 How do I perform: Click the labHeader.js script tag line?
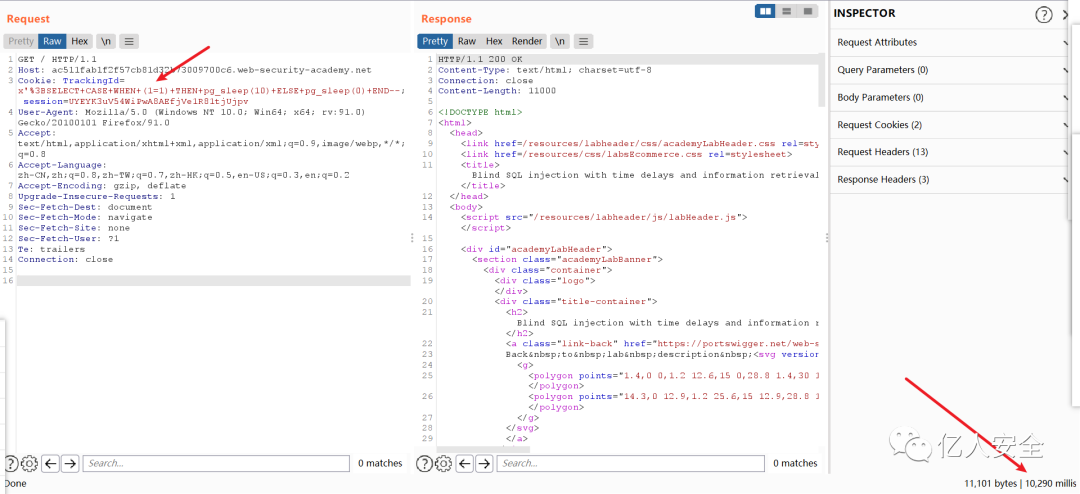pyautogui.click(x=604, y=217)
